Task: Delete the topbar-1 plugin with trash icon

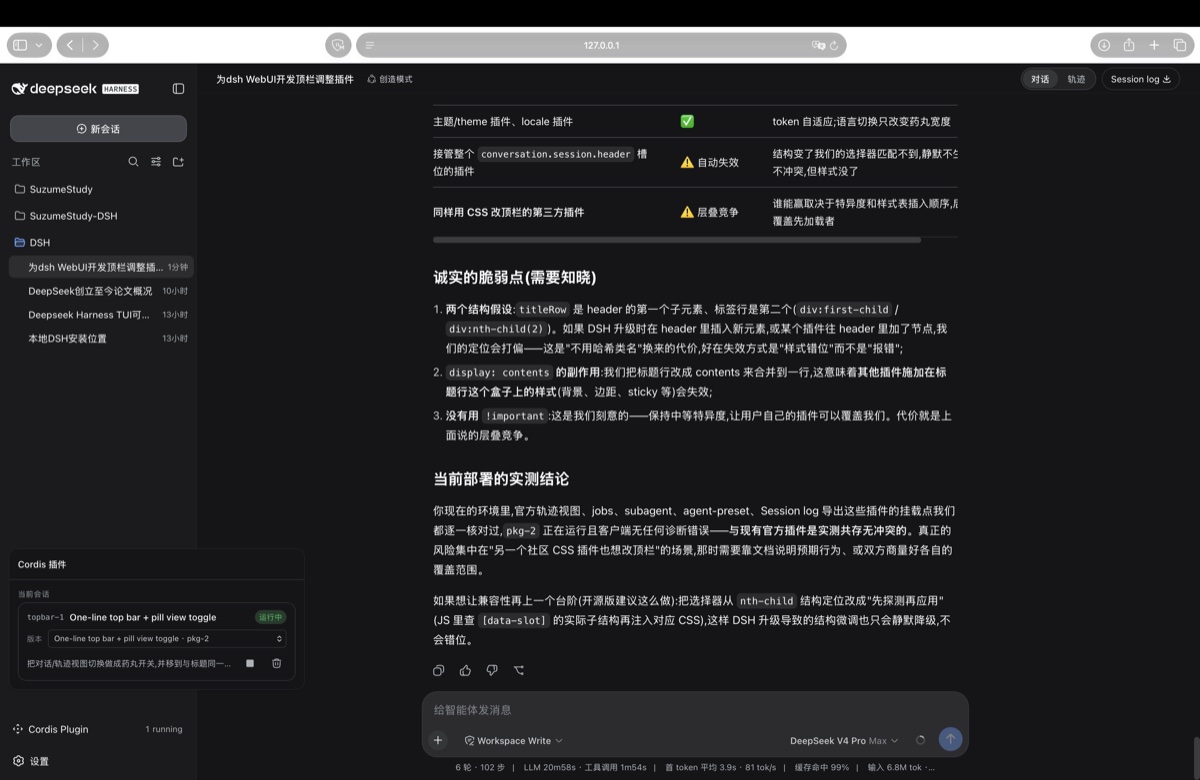Action: [277, 663]
